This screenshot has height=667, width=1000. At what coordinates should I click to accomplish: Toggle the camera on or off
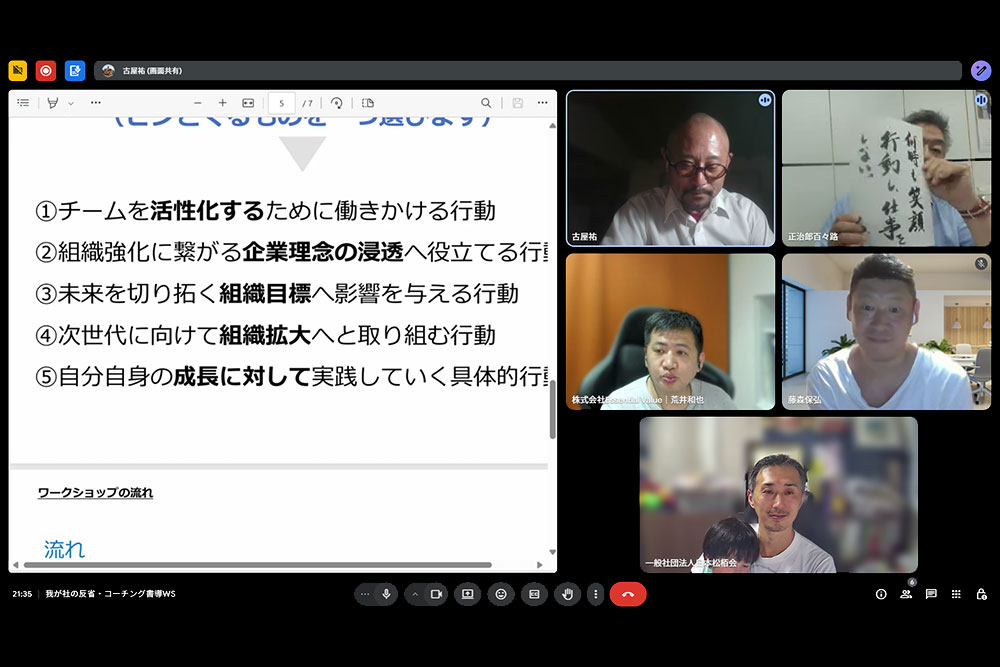point(436,594)
